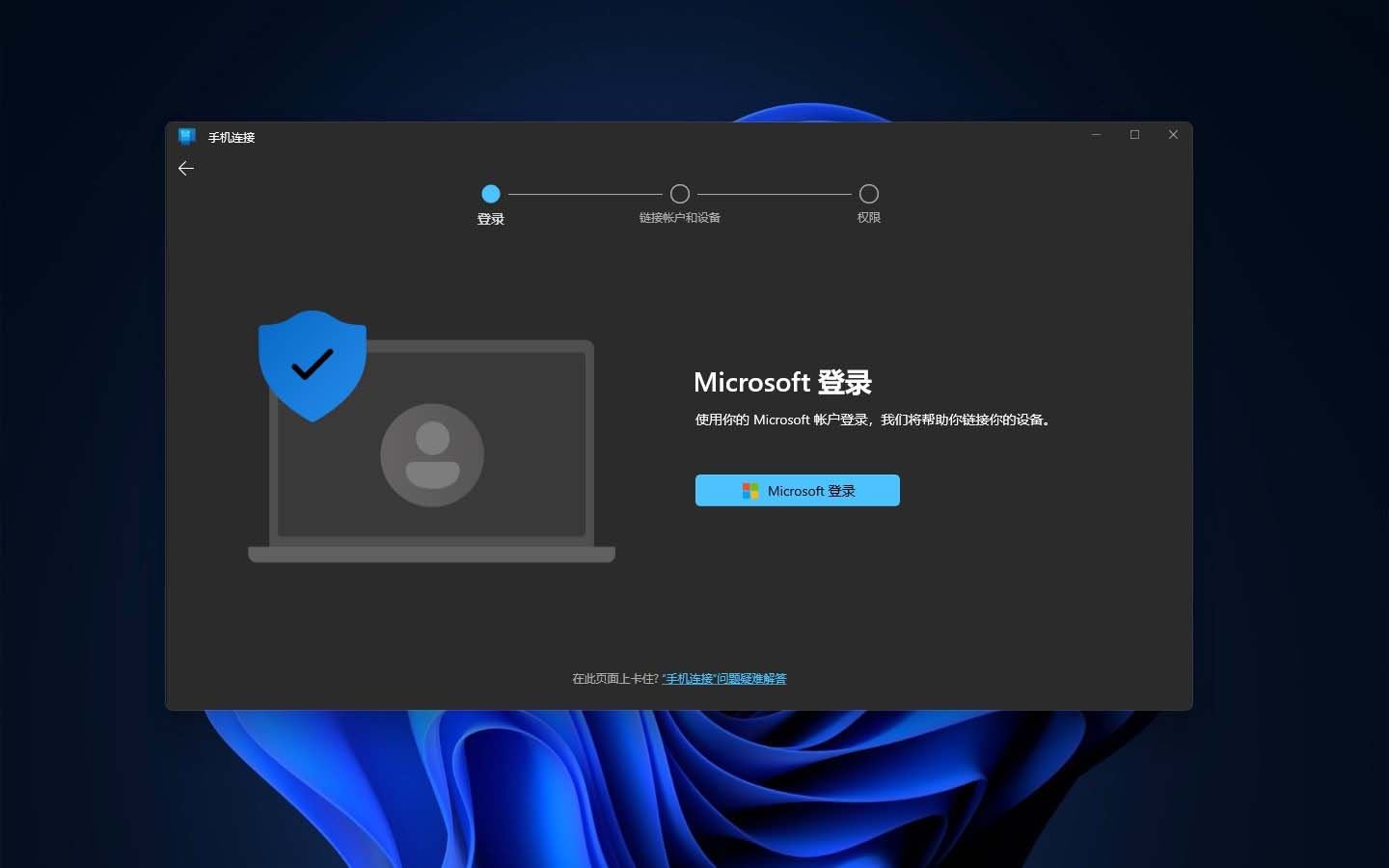This screenshot has width=1389, height=868.
Task: Select the 权限 step circle
Action: coord(869,194)
